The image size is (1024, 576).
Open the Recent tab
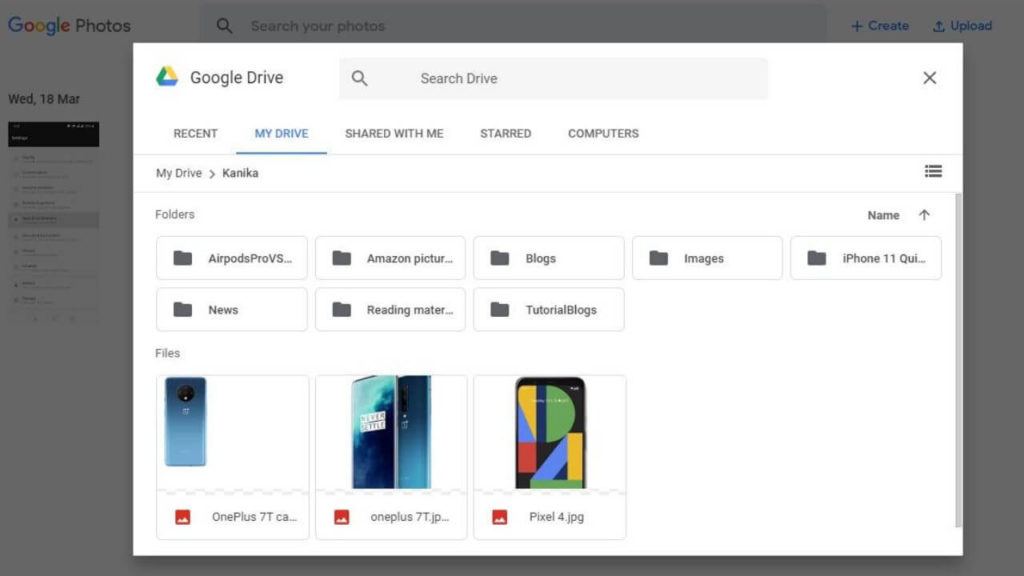point(195,133)
